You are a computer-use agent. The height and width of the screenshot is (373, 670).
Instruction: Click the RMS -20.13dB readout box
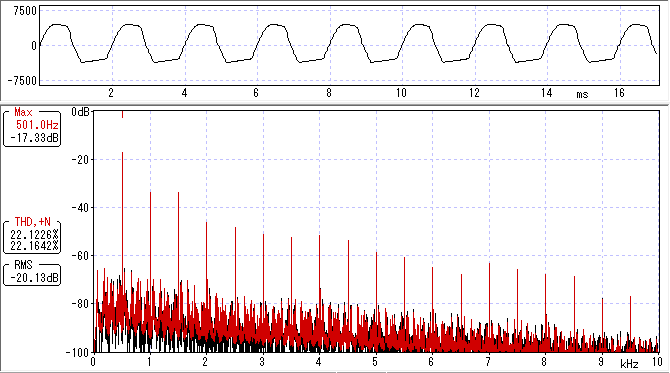coord(32,273)
